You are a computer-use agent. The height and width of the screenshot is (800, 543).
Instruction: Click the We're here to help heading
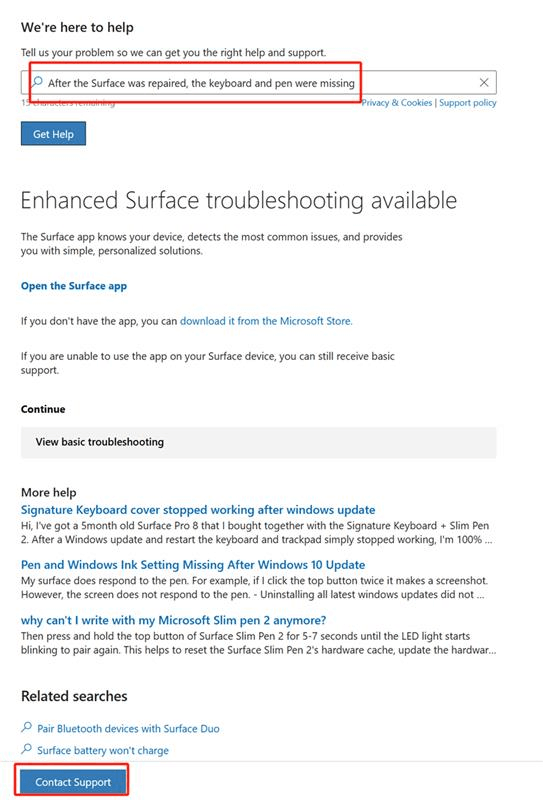point(77,28)
